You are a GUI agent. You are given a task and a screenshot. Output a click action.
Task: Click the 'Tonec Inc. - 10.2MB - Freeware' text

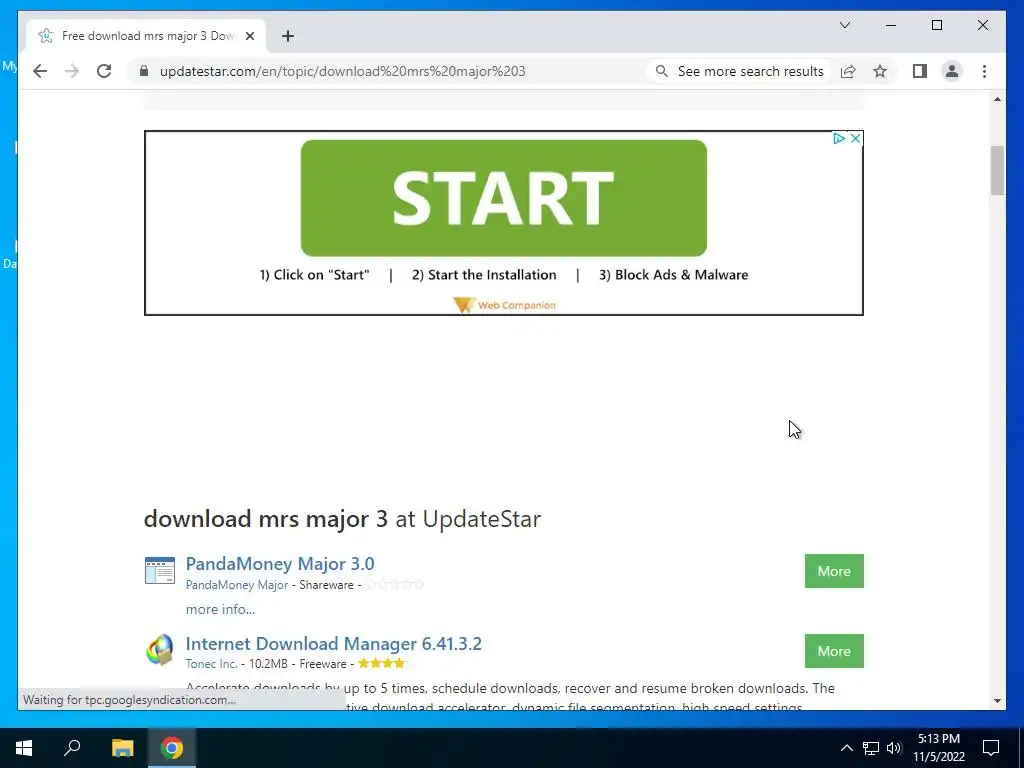click(266, 664)
